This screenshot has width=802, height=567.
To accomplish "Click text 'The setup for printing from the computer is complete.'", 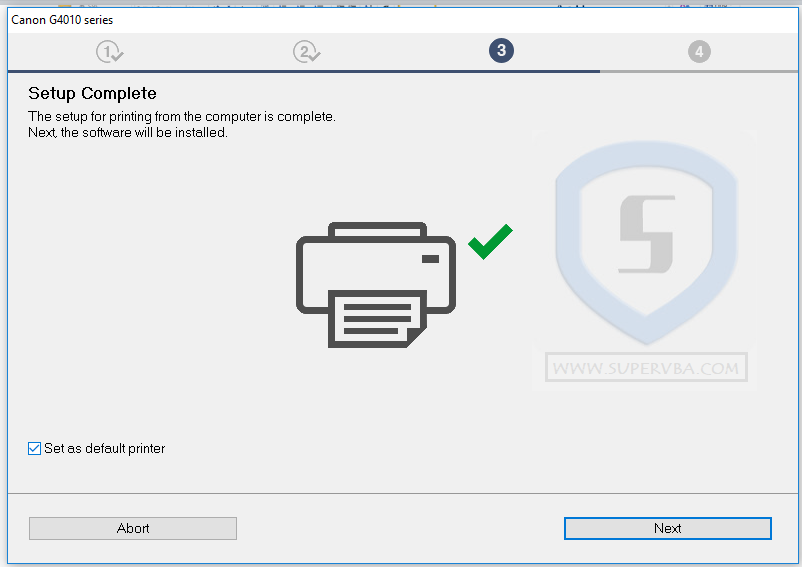I will (182, 117).
